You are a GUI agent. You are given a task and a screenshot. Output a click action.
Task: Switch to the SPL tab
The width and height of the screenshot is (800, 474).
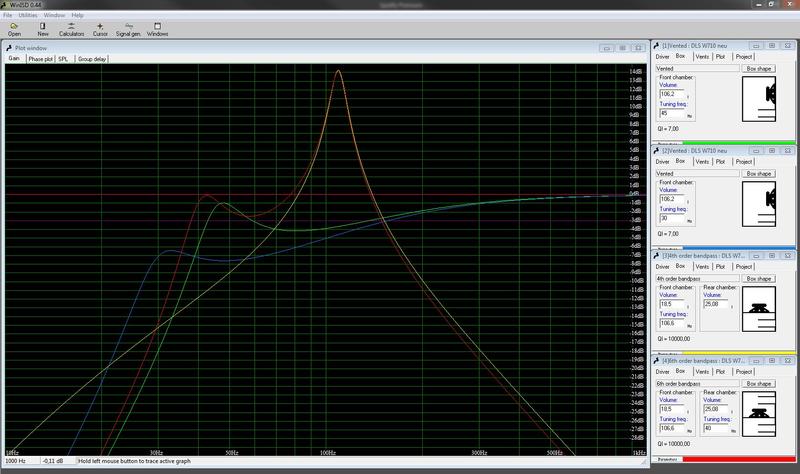tap(63, 59)
